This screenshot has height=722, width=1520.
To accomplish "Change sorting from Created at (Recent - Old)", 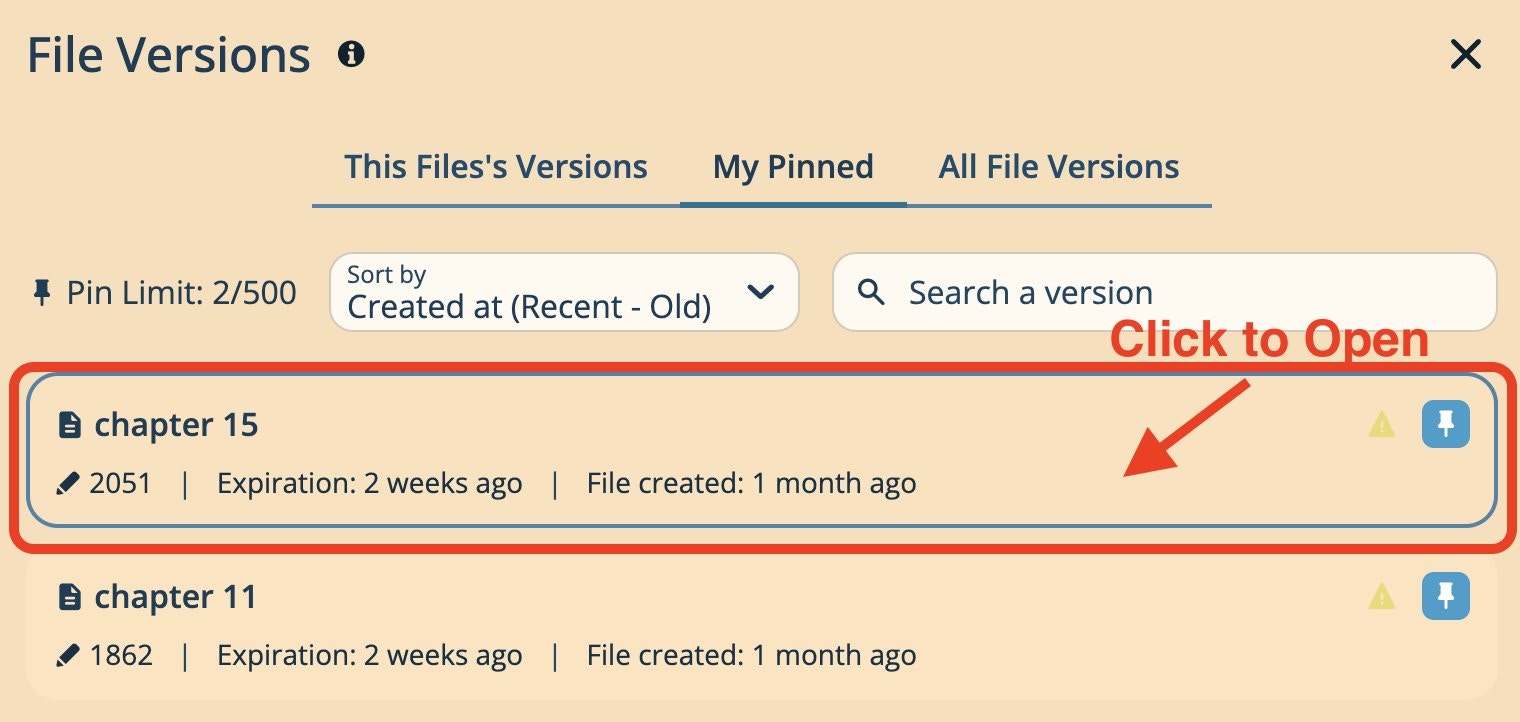I will point(564,292).
